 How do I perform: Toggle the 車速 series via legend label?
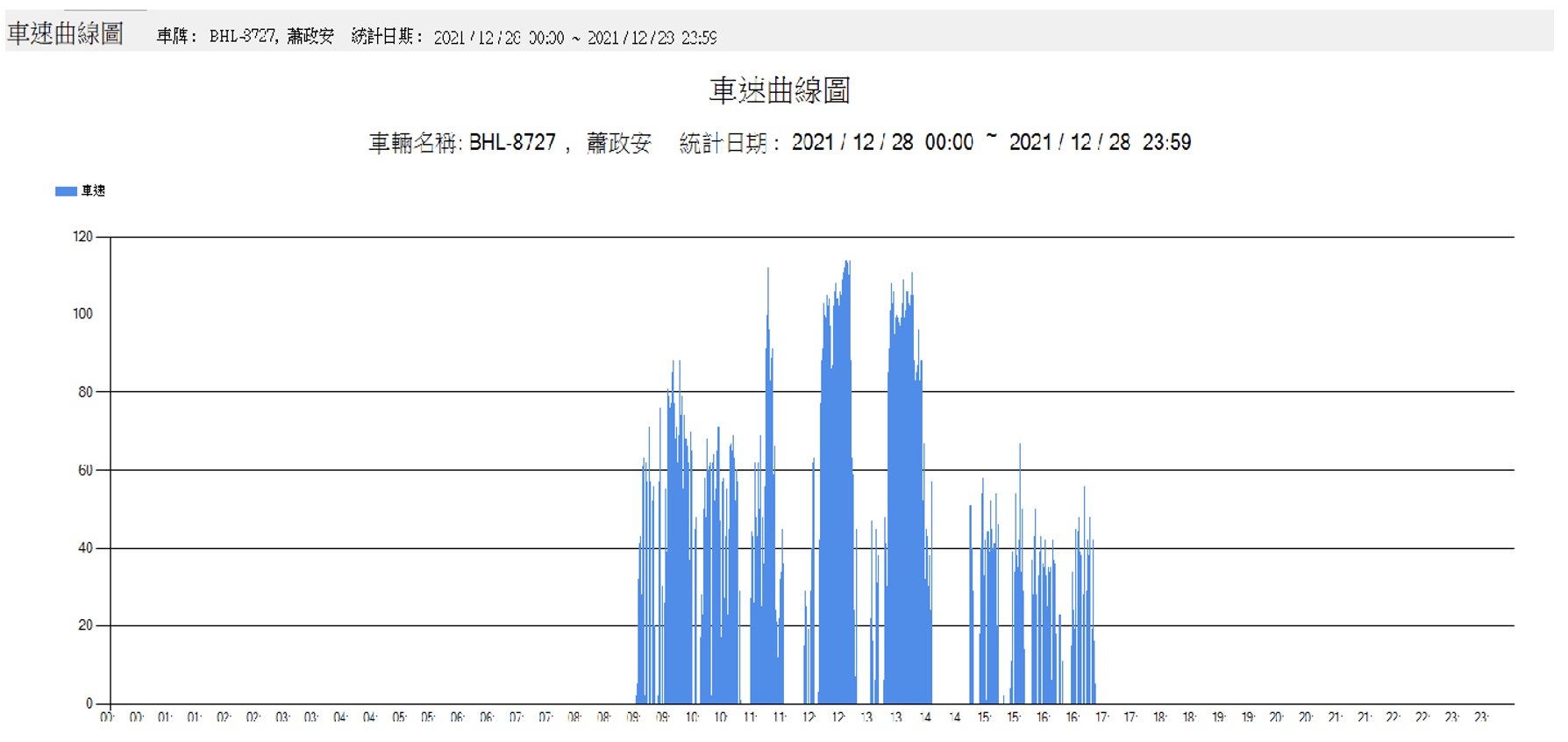tap(93, 191)
